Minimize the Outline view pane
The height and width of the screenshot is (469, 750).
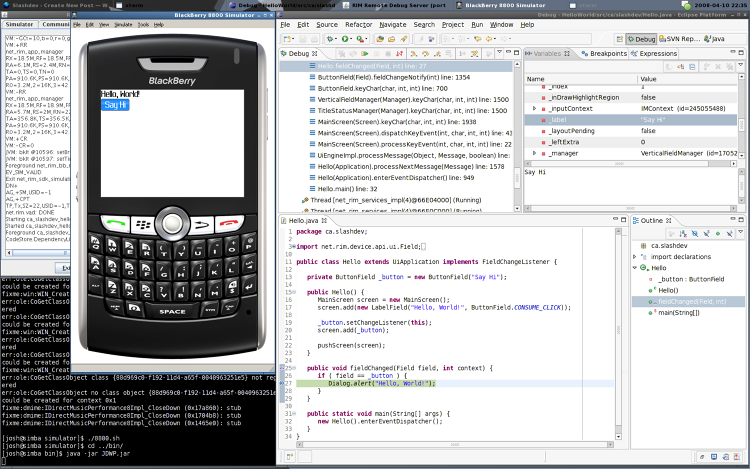point(733,219)
